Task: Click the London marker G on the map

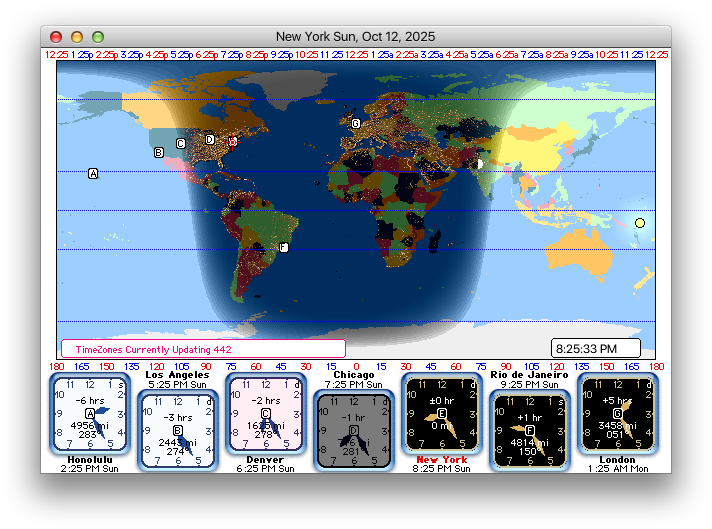Action: (355, 124)
